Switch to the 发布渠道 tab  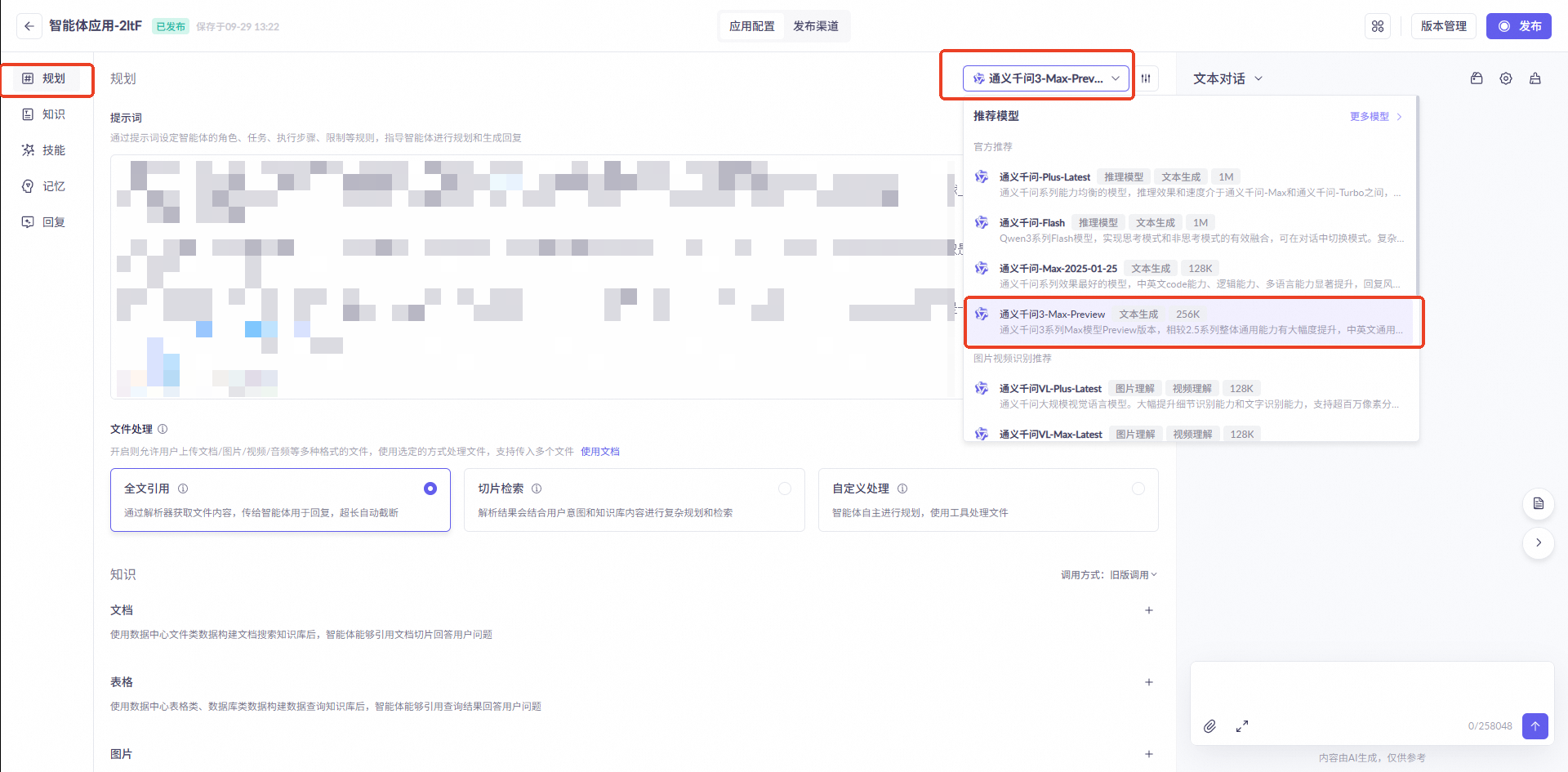pyautogui.click(x=816, y=26)
